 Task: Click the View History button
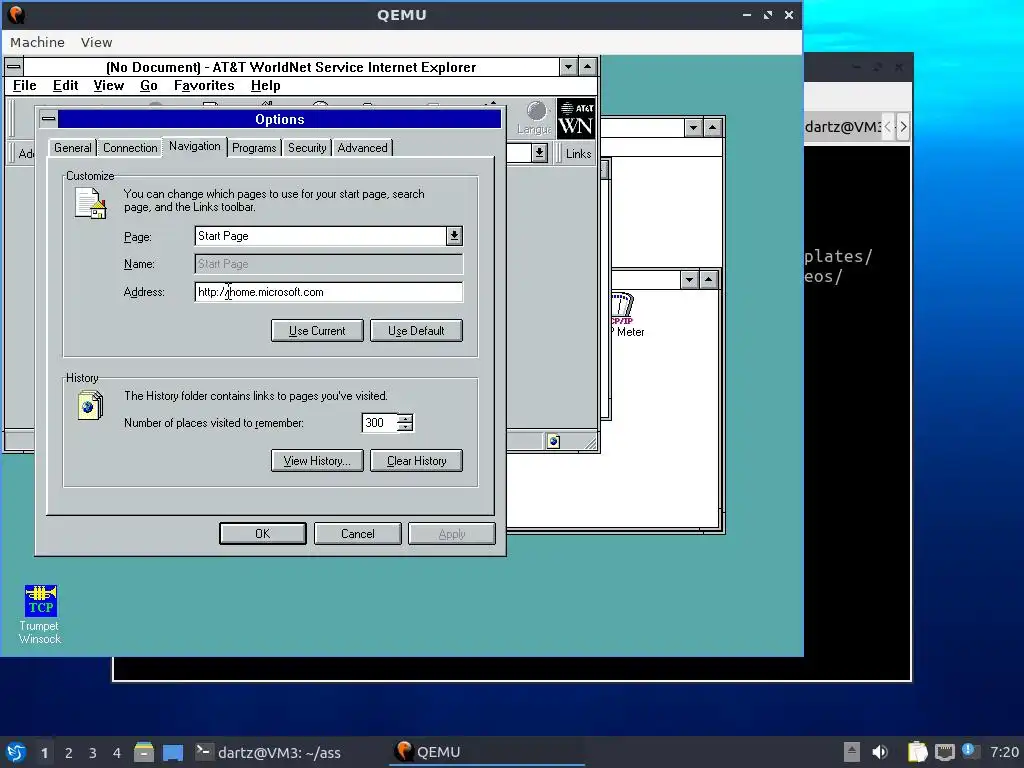tap(317, 460)
